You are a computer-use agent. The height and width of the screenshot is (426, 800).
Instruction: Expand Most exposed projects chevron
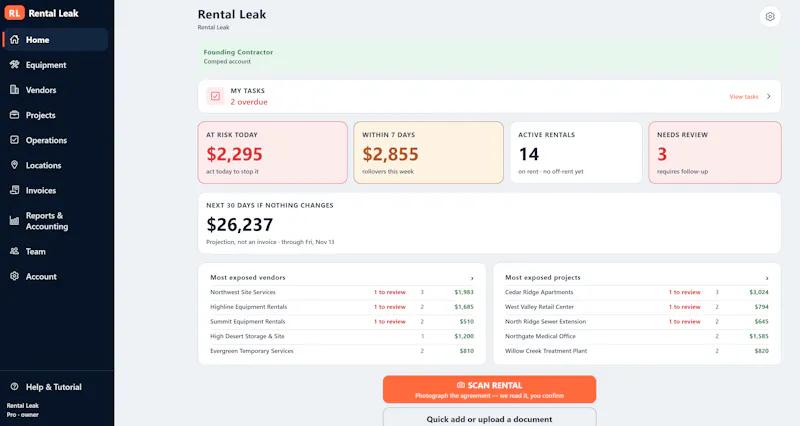coord(767,278)
